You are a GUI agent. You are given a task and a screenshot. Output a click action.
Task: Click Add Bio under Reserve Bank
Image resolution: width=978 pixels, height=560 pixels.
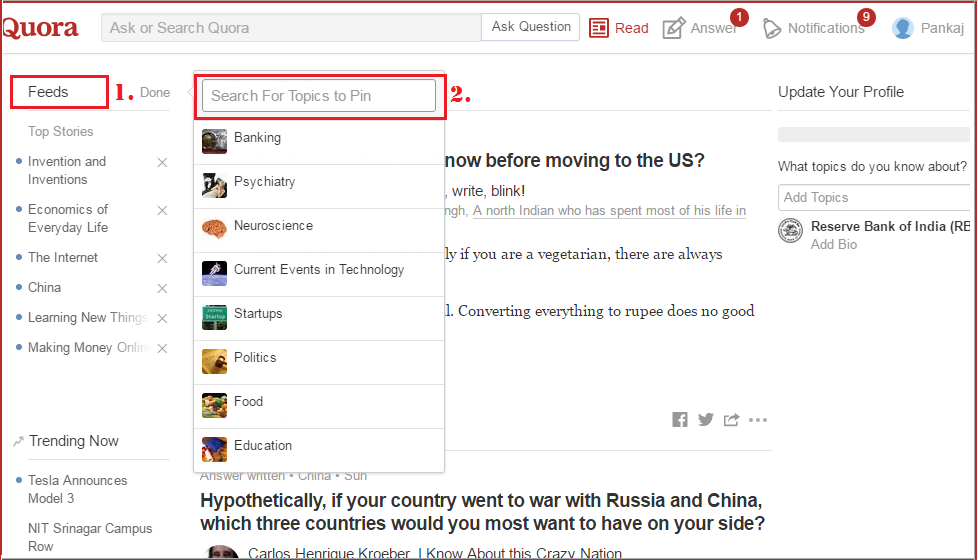(x=833, y=244)
